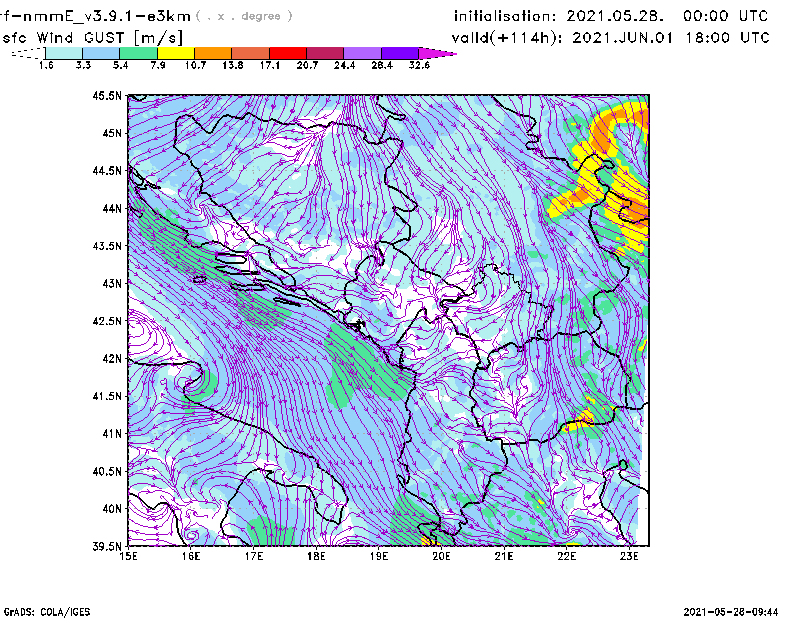The height and width of the screenshot is (618, 800).
Task: Click the magenta arrow legend end
Action: pyautogui.click(x=437, y=53)
